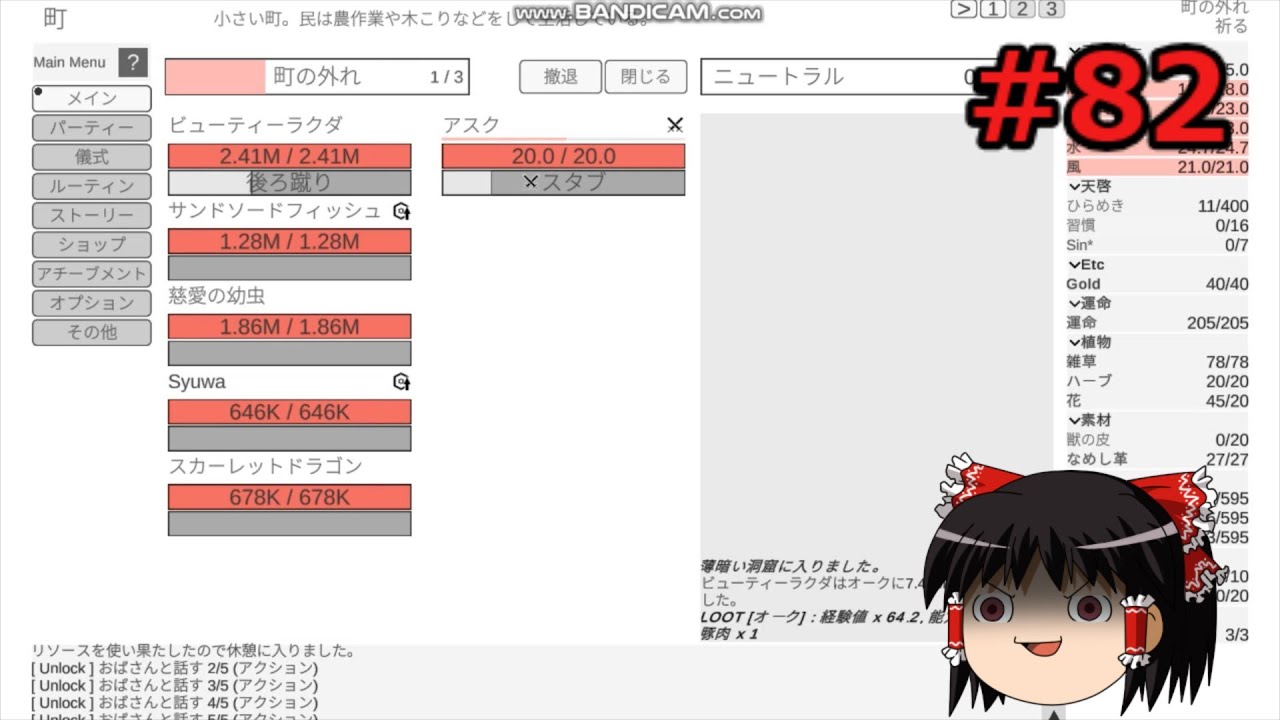
Task: Open the ルーティン menu
Action: point(92,186)
